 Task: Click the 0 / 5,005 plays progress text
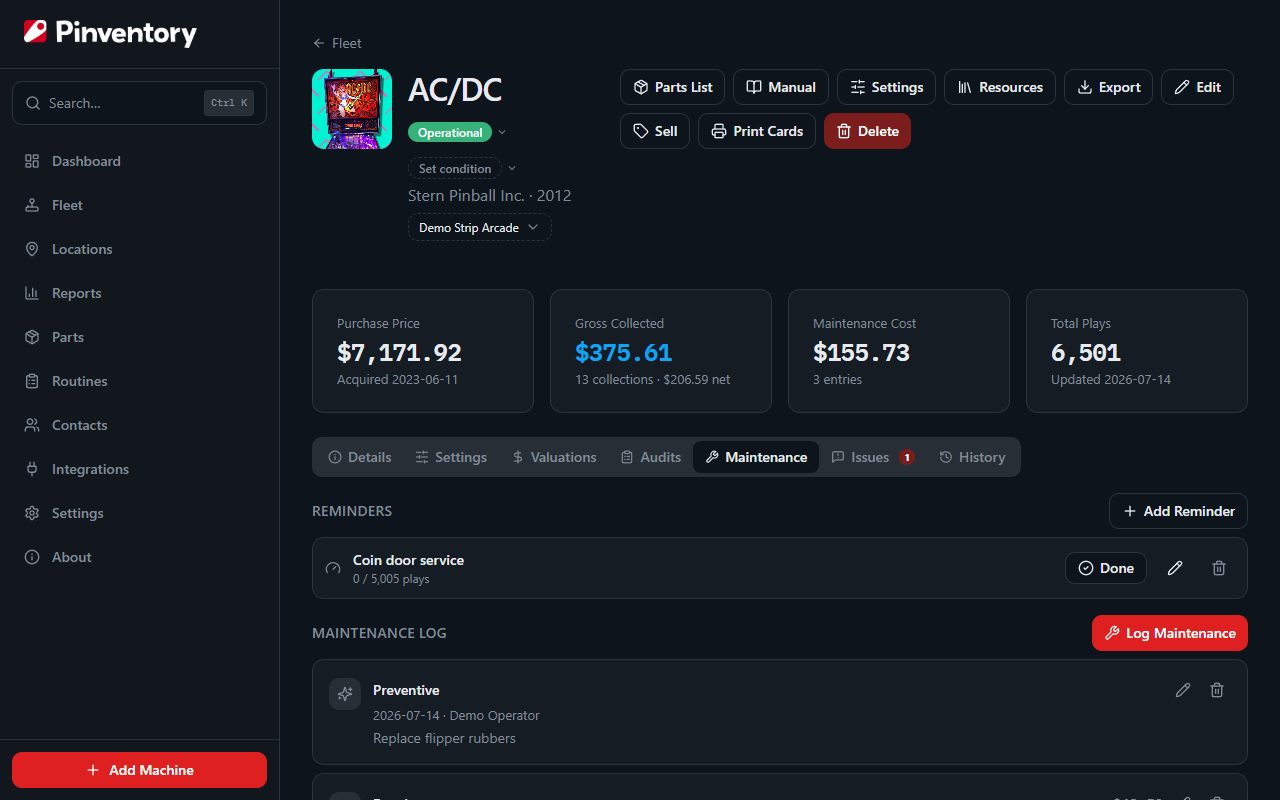pos(391,579)
